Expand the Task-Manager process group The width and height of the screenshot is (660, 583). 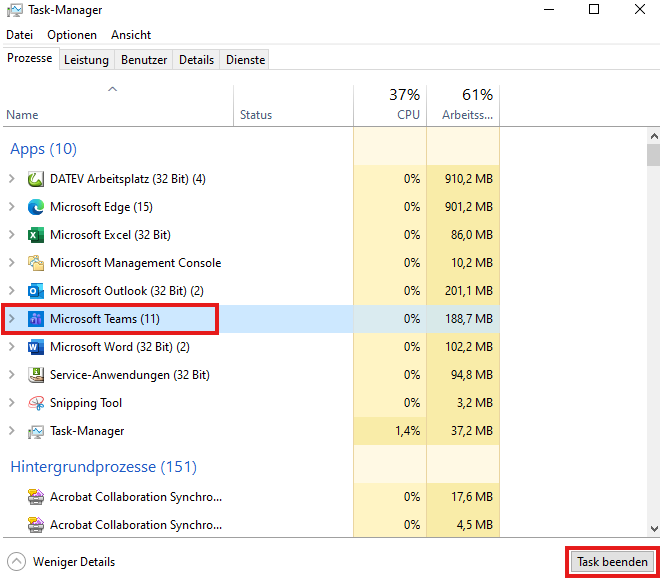(12, 431)
